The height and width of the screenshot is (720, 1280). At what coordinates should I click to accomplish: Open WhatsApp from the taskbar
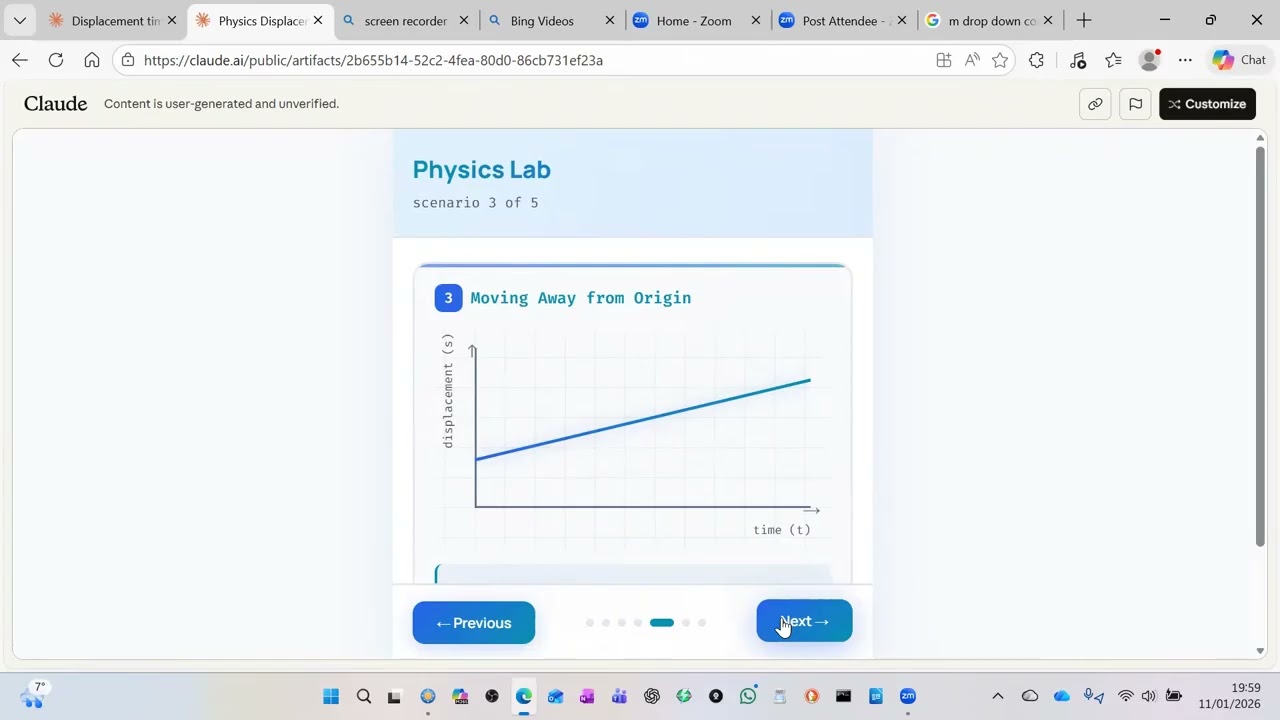(748, 696)
